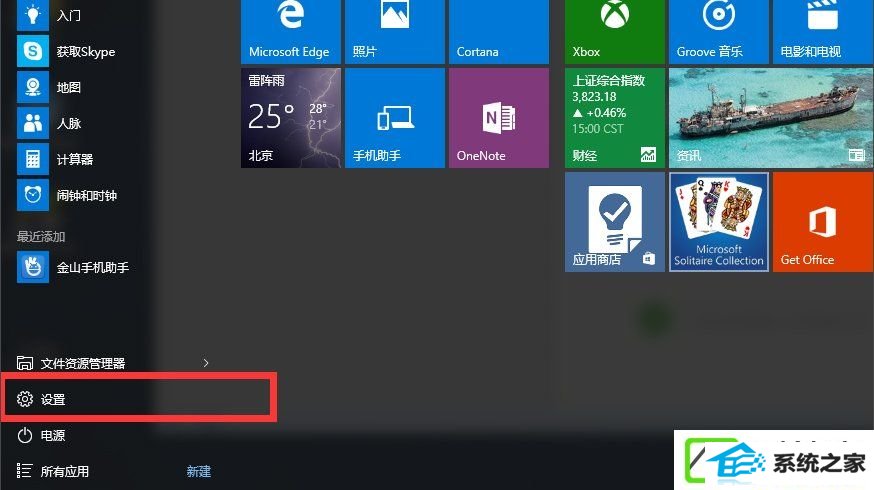This screenshot has width=874, height=490.
Task: Launch the Xbox tile
Action: click(x=615, y=32)
